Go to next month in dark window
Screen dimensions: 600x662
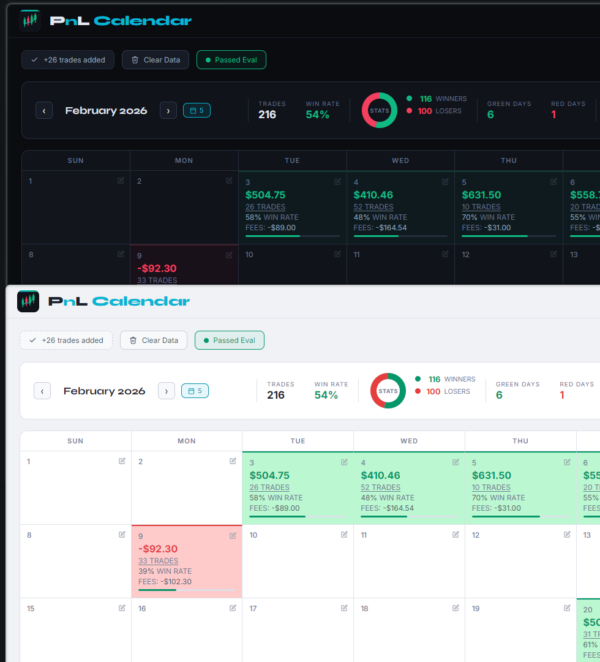(x=168, y=111)
